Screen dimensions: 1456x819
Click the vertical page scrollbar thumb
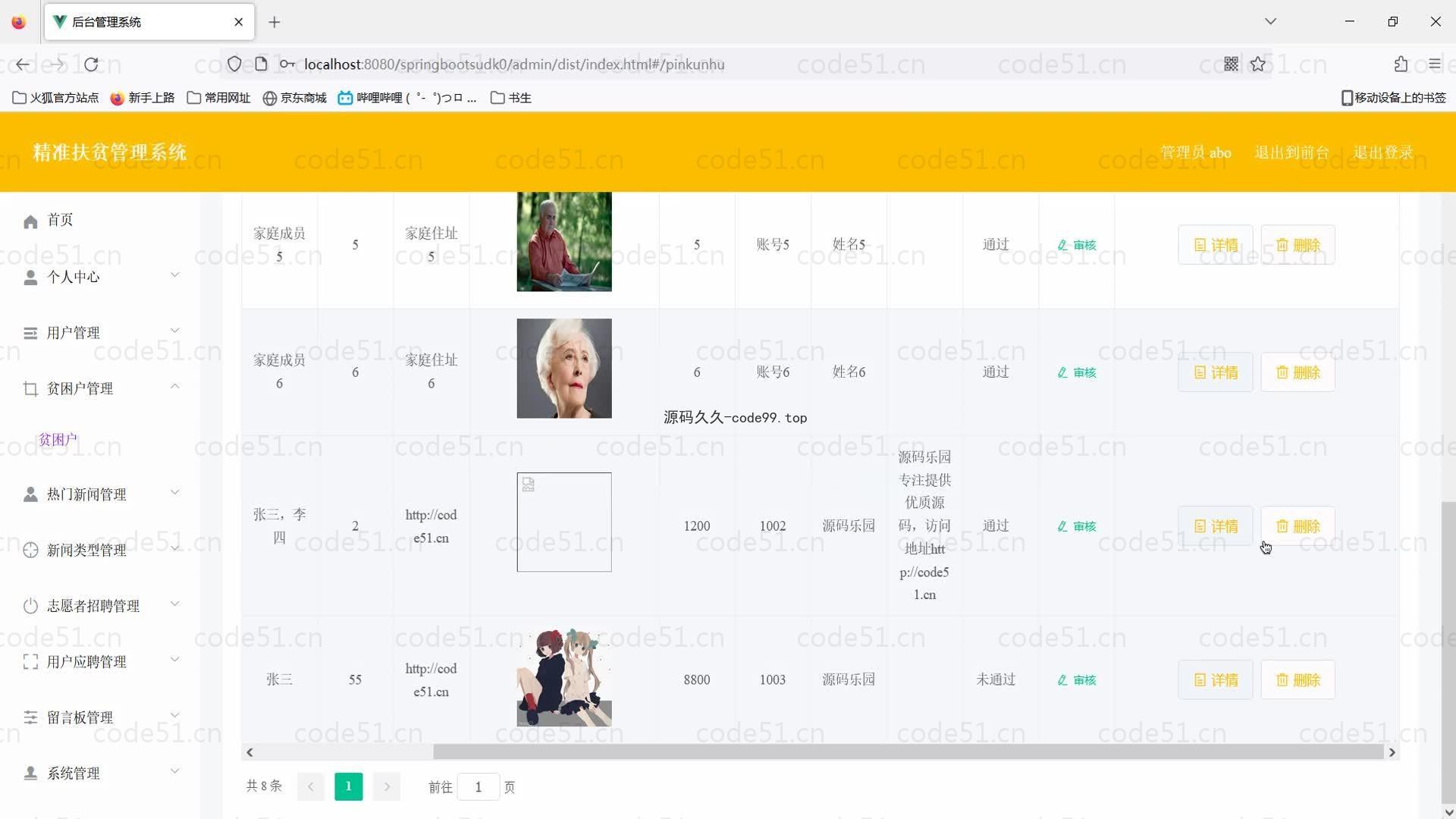pos(1448,652)
